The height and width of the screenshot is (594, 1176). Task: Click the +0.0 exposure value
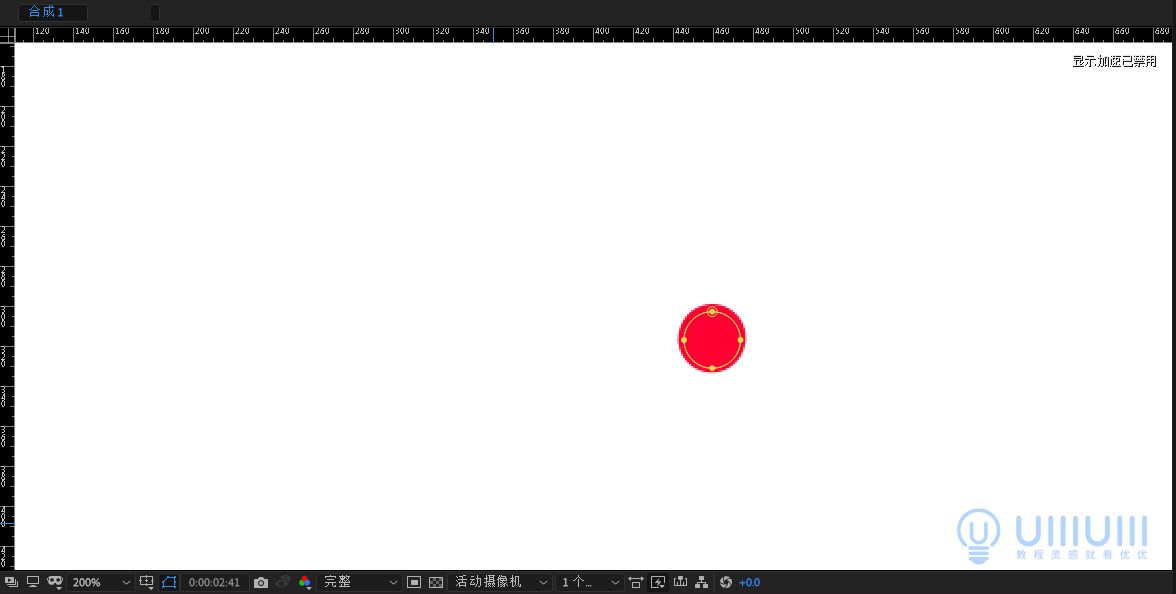749,583
